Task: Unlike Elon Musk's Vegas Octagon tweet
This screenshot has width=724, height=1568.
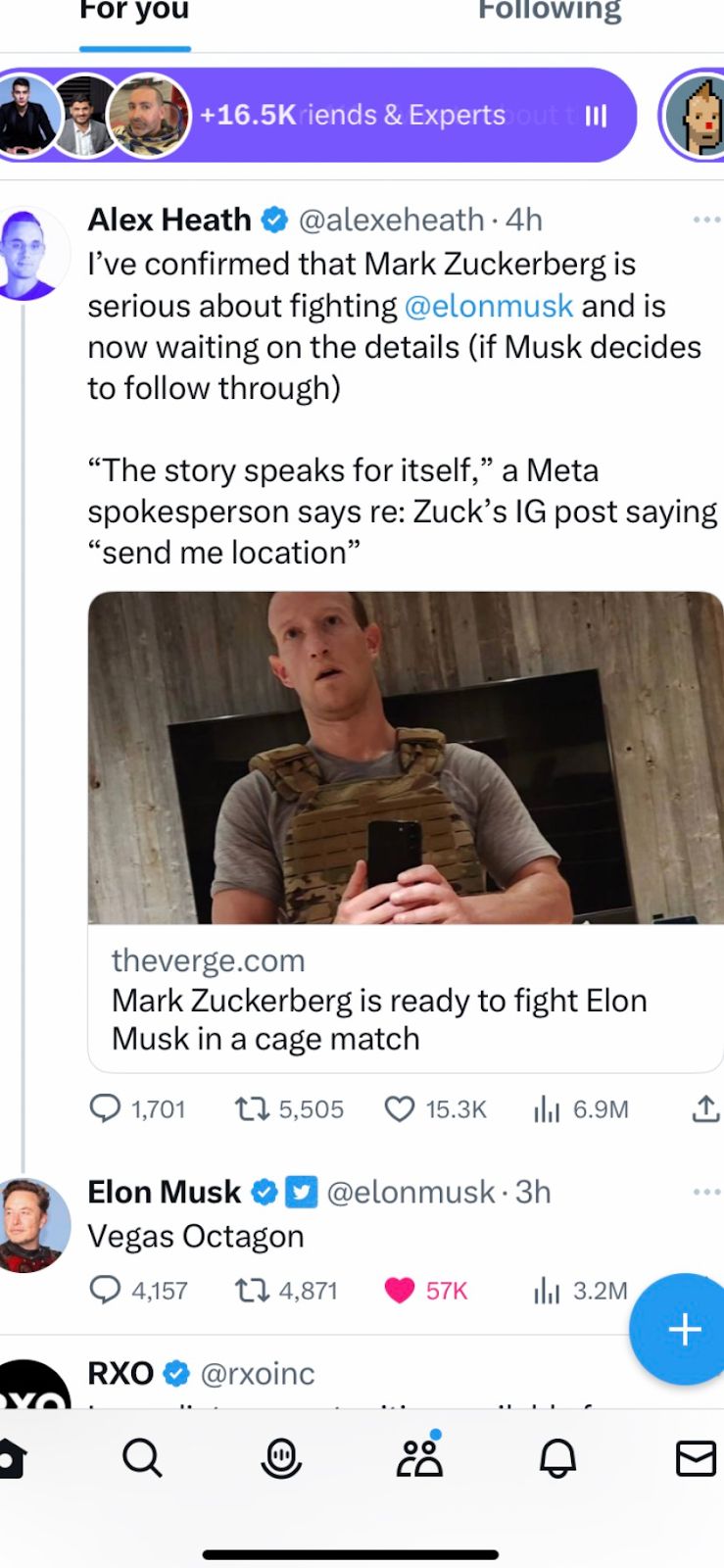Action: (400, 1290)
